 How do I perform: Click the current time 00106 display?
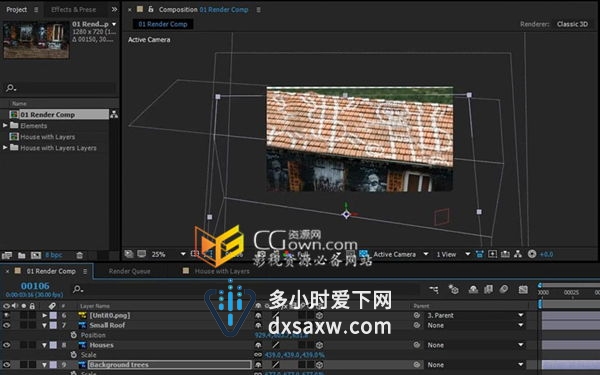pos(35,286)
